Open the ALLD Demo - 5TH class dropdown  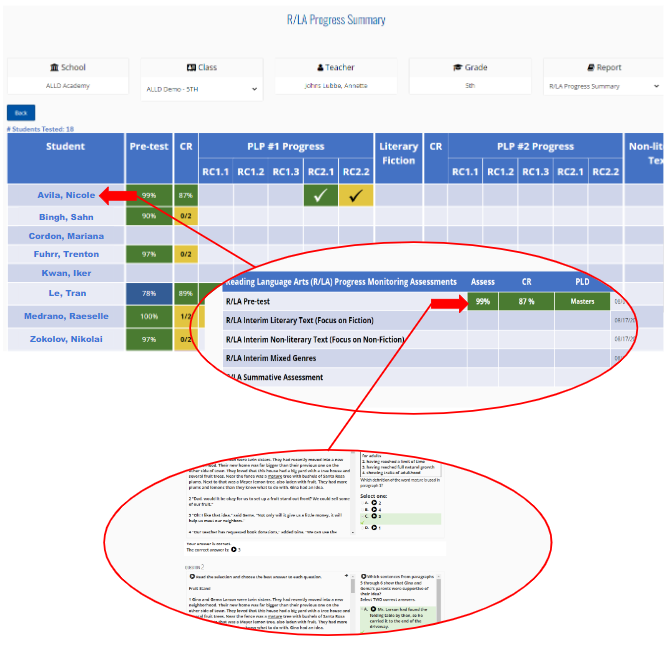click(201, 87)
